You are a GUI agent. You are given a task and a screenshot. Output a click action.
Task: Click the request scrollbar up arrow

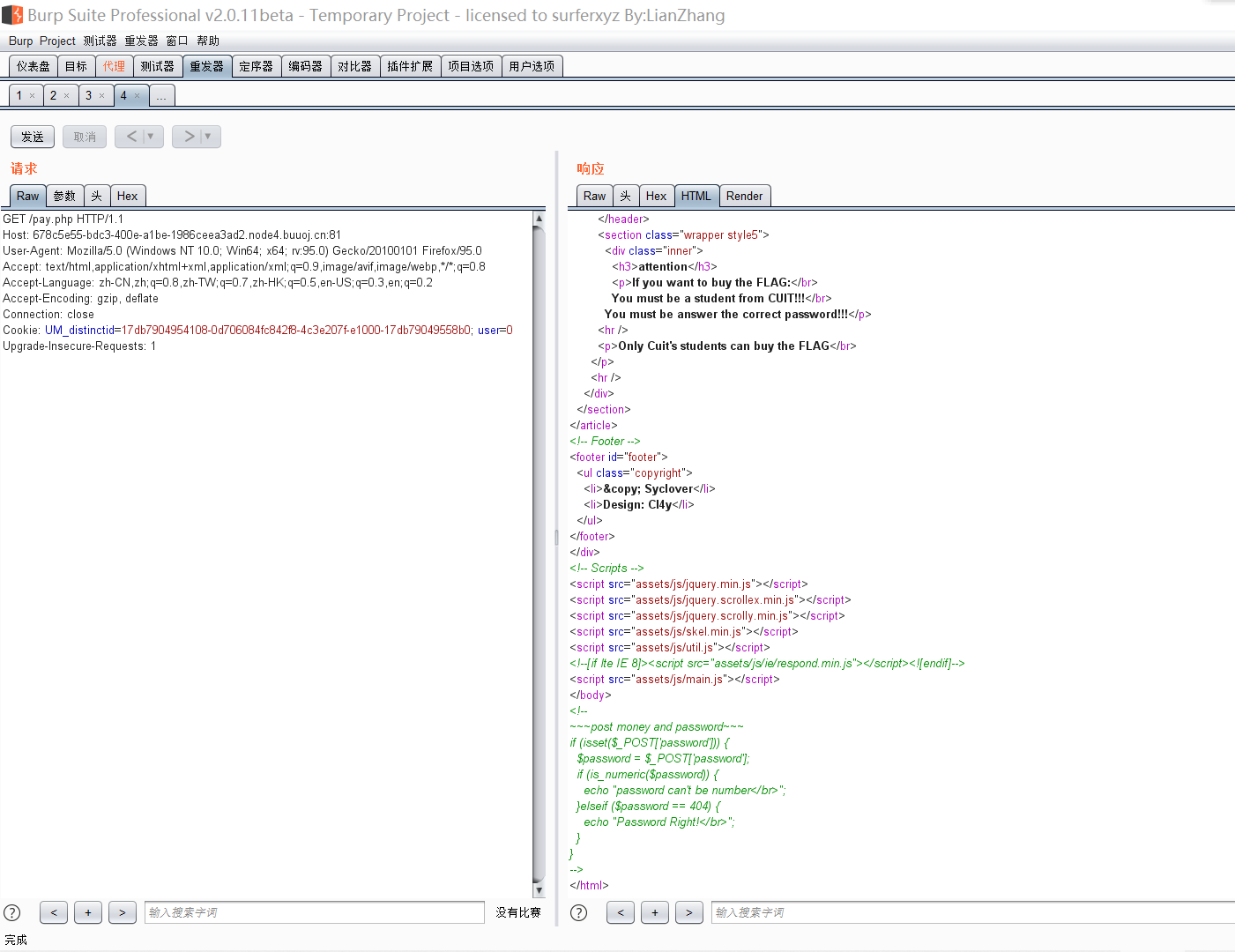point(539,219)
